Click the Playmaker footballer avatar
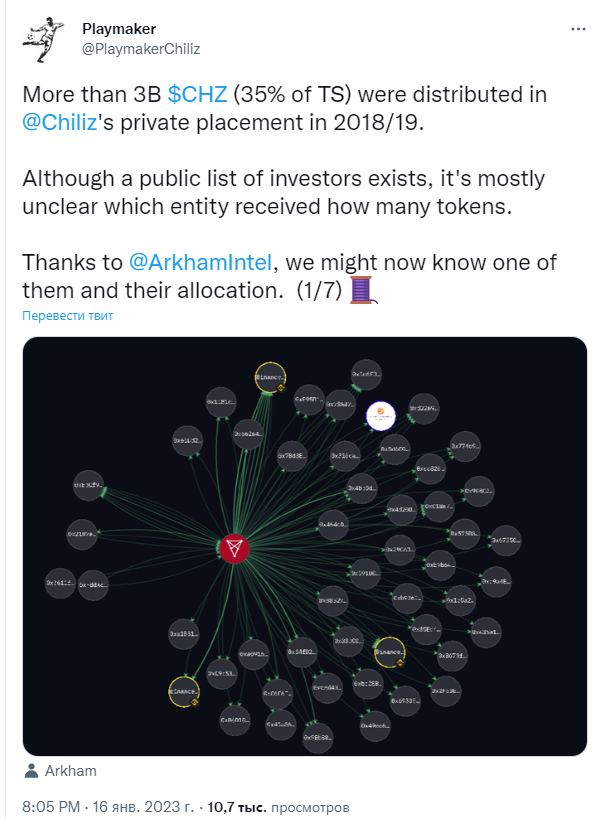The image size is (604, 819). (42, 40)
